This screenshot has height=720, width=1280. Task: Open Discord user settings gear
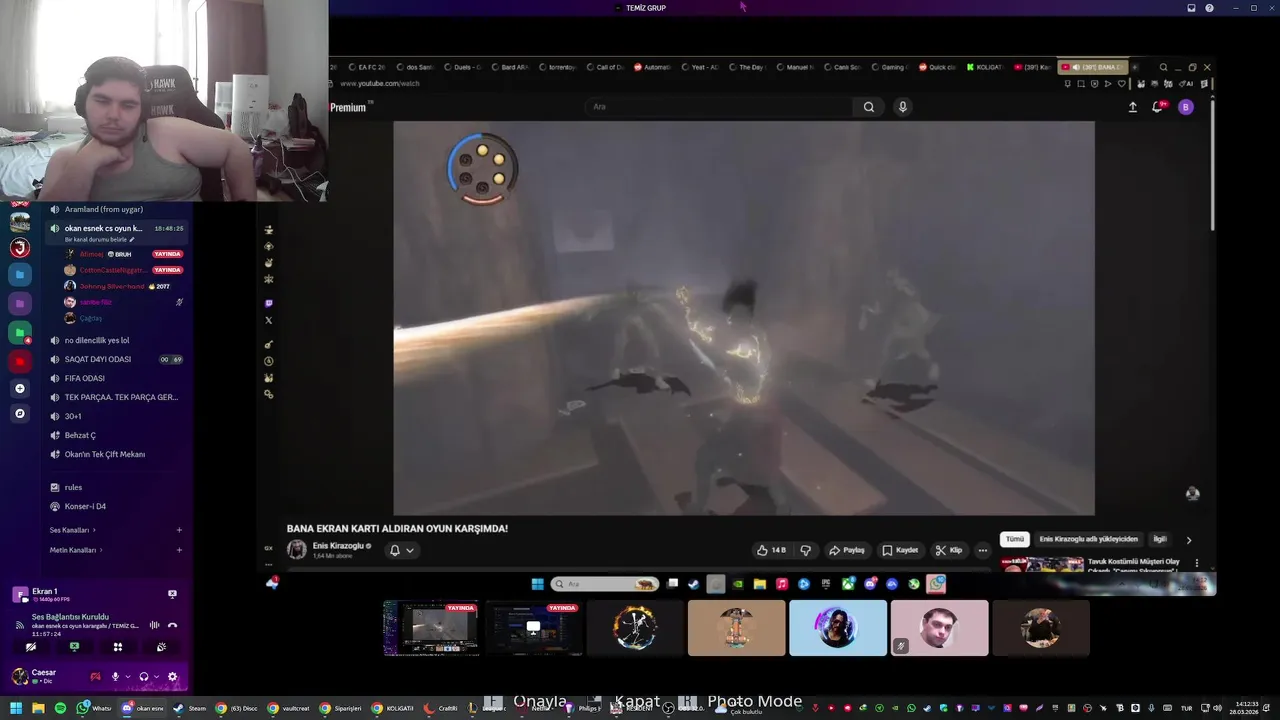click(172, 677)
